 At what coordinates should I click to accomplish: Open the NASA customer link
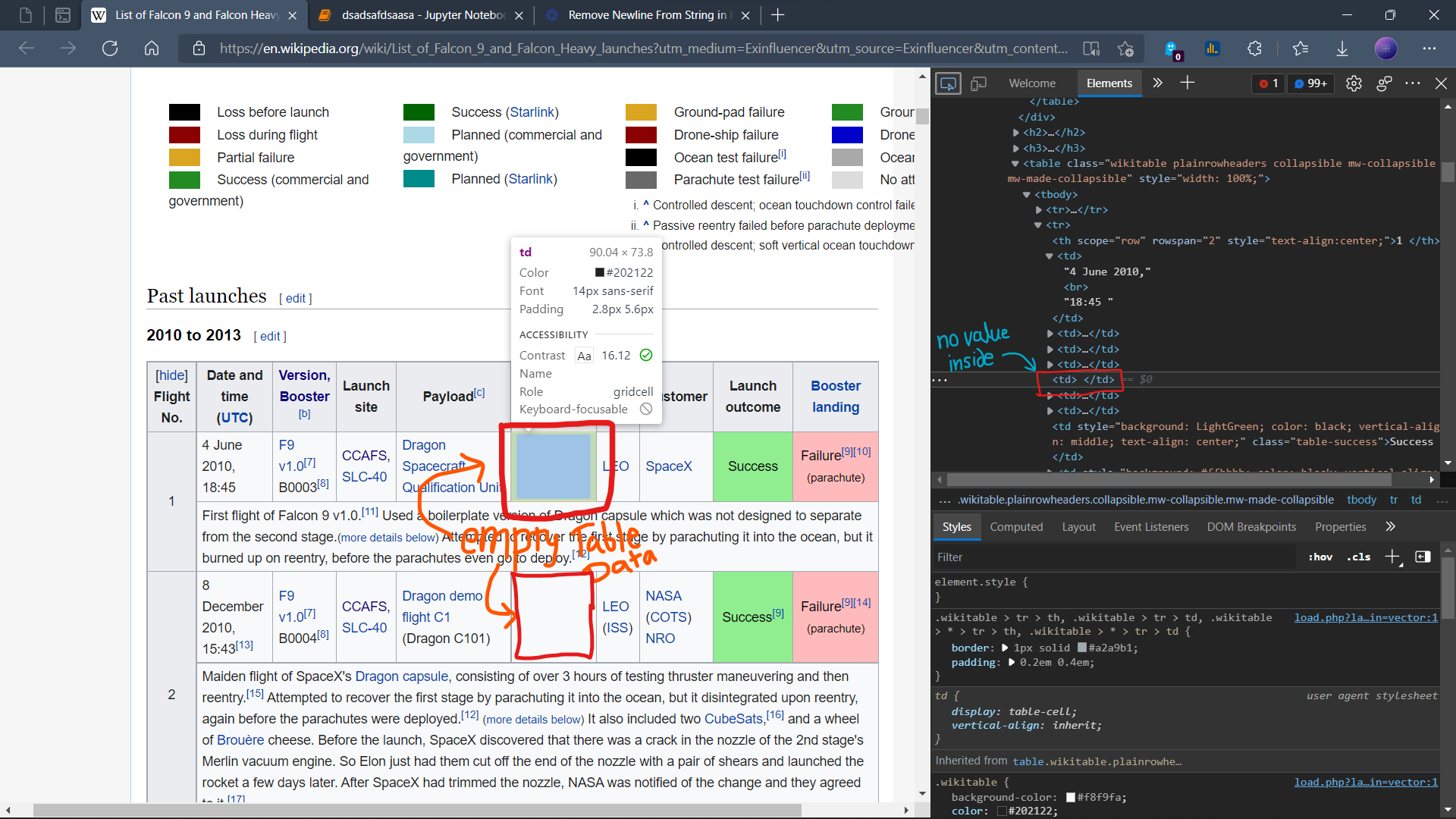tap(664, 596)
